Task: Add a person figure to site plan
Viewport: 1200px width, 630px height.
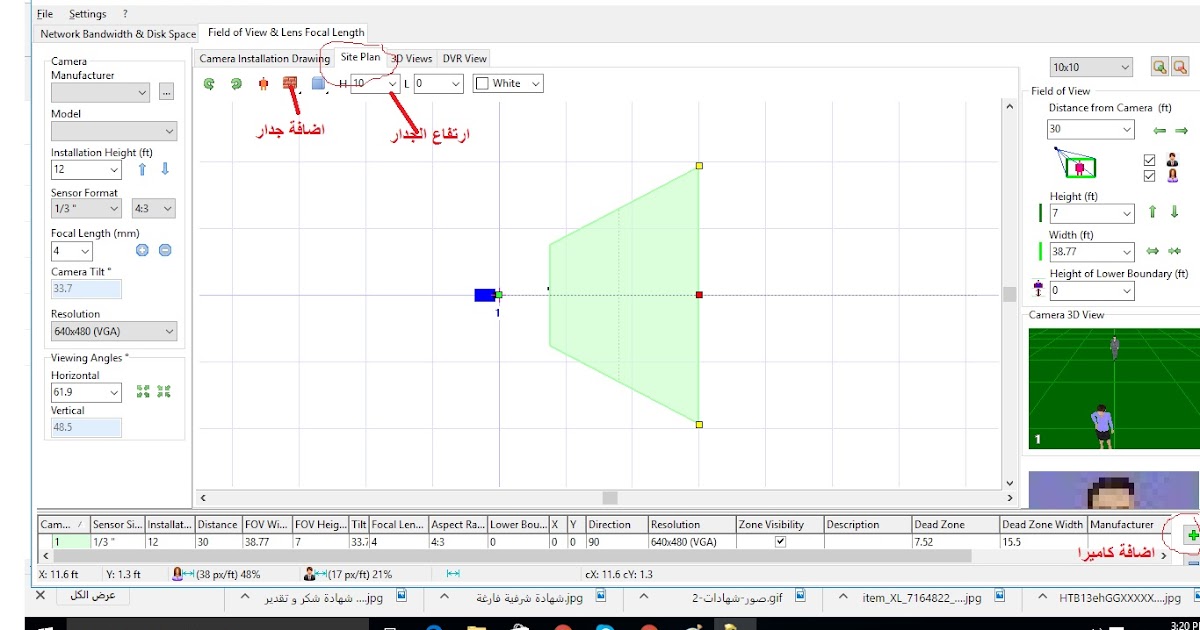Action: pyautogui.click(x=263, y=84)
